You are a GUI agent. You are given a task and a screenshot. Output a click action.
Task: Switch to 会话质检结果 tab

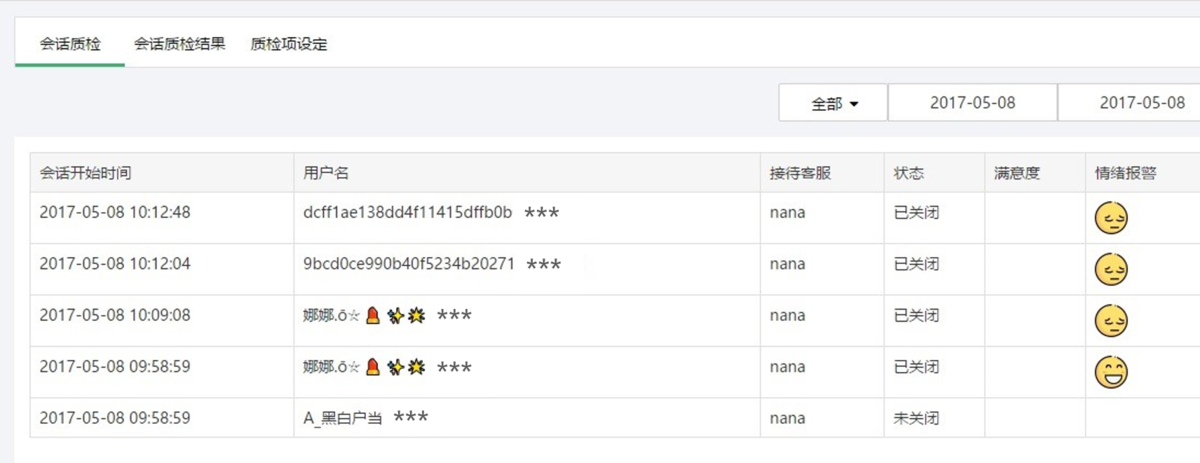tap(180, 44)
